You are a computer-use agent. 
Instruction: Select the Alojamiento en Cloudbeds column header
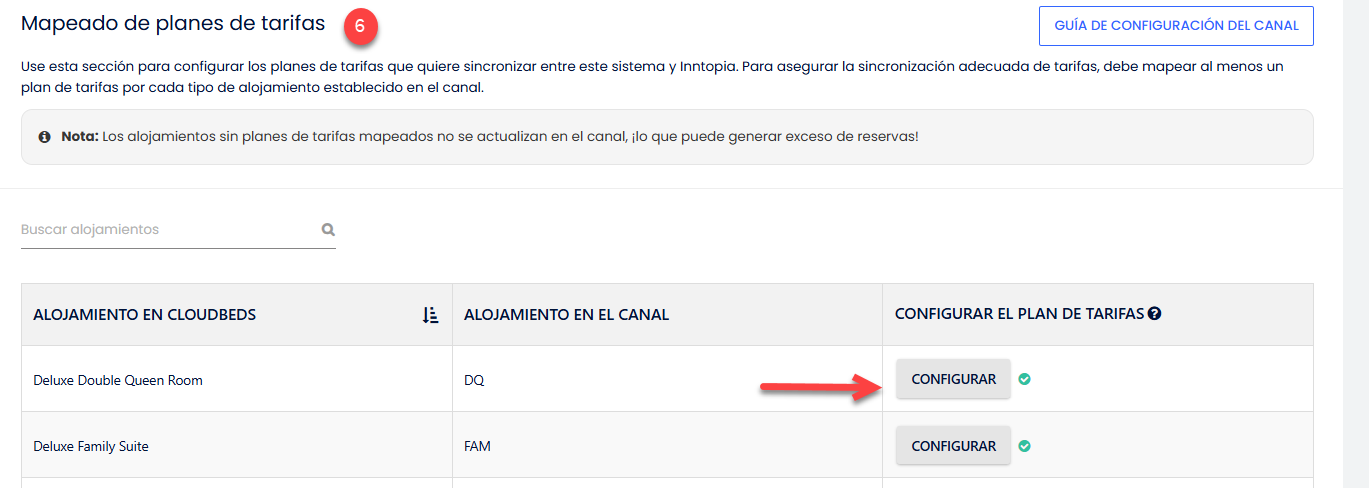145,315
